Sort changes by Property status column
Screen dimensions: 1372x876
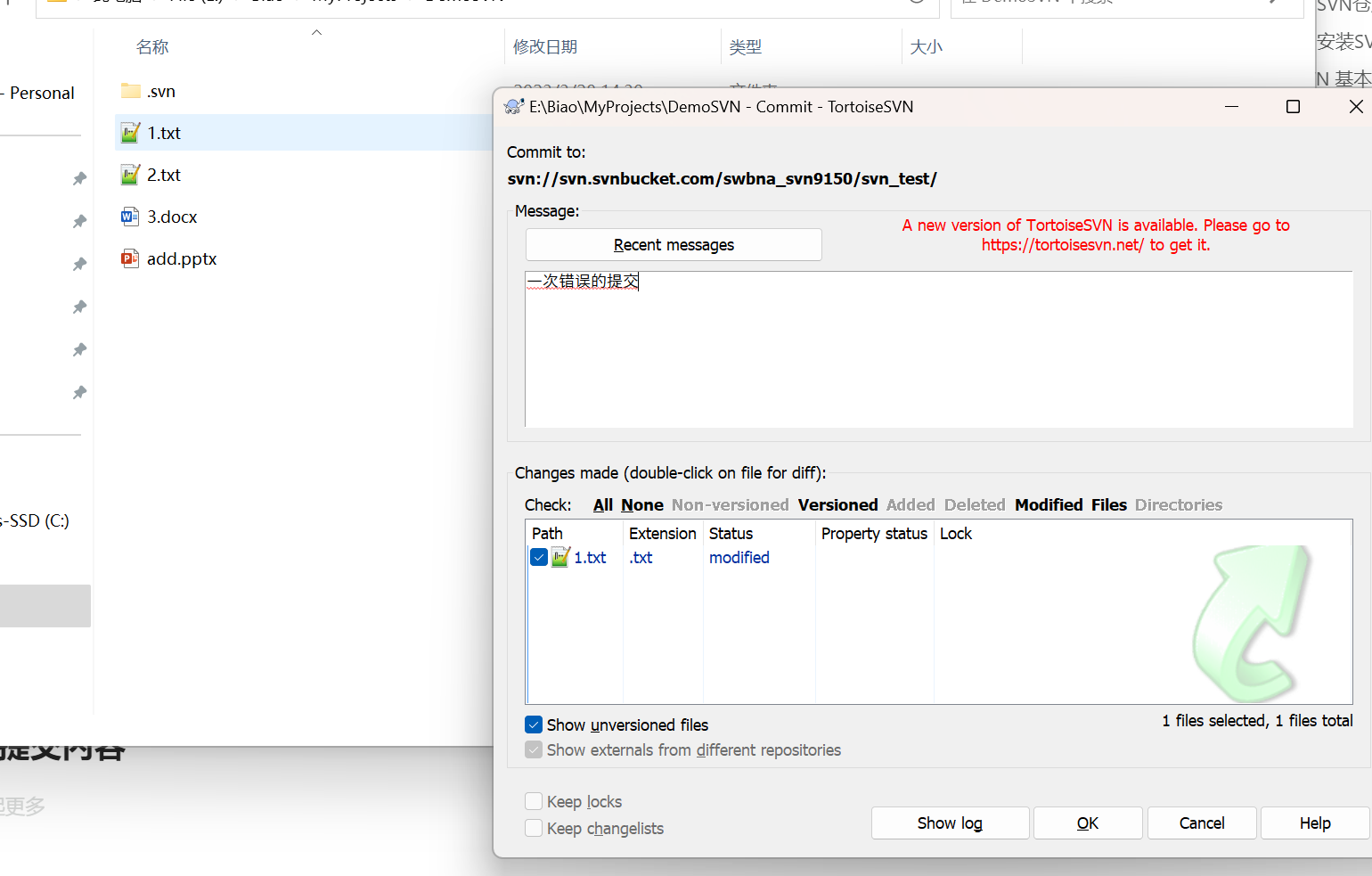pyautogui.click(x=874, y=534)
